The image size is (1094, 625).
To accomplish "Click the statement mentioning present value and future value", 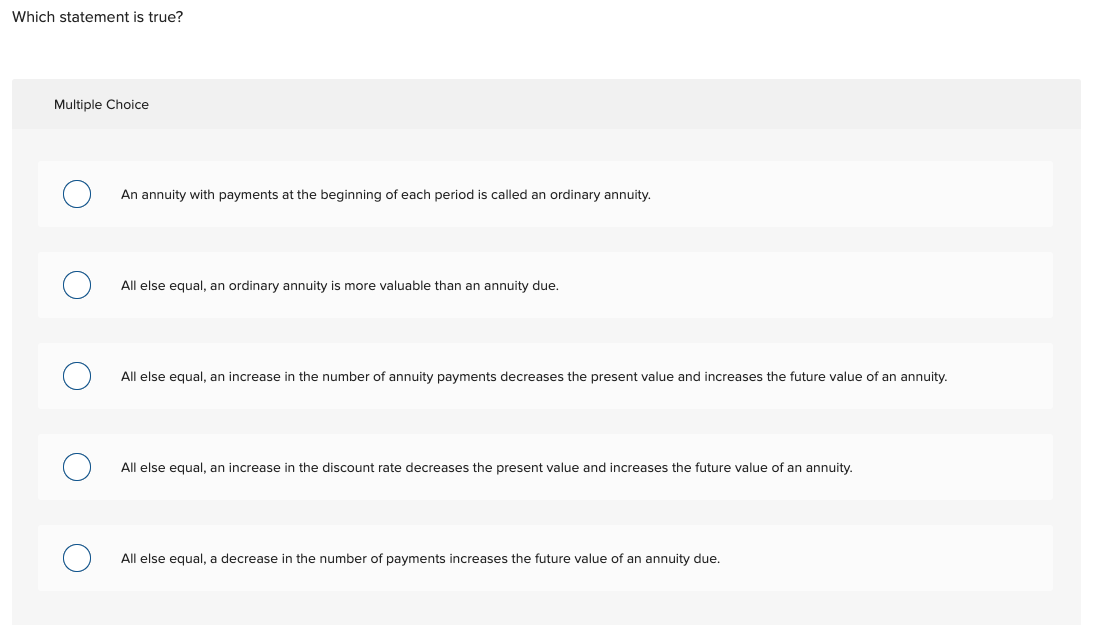I will click(x=534, y=376).
